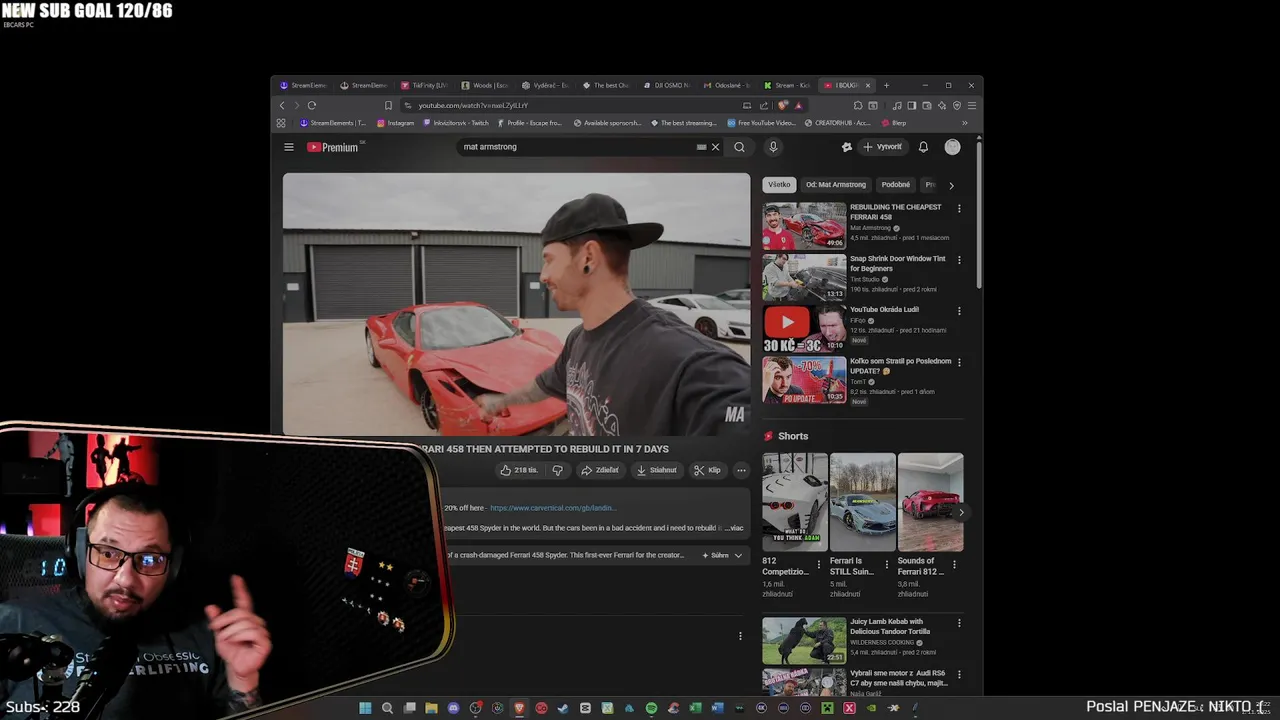The image size is (1280, 720).
Task: Click share icon in address bar
Action: 764,105
